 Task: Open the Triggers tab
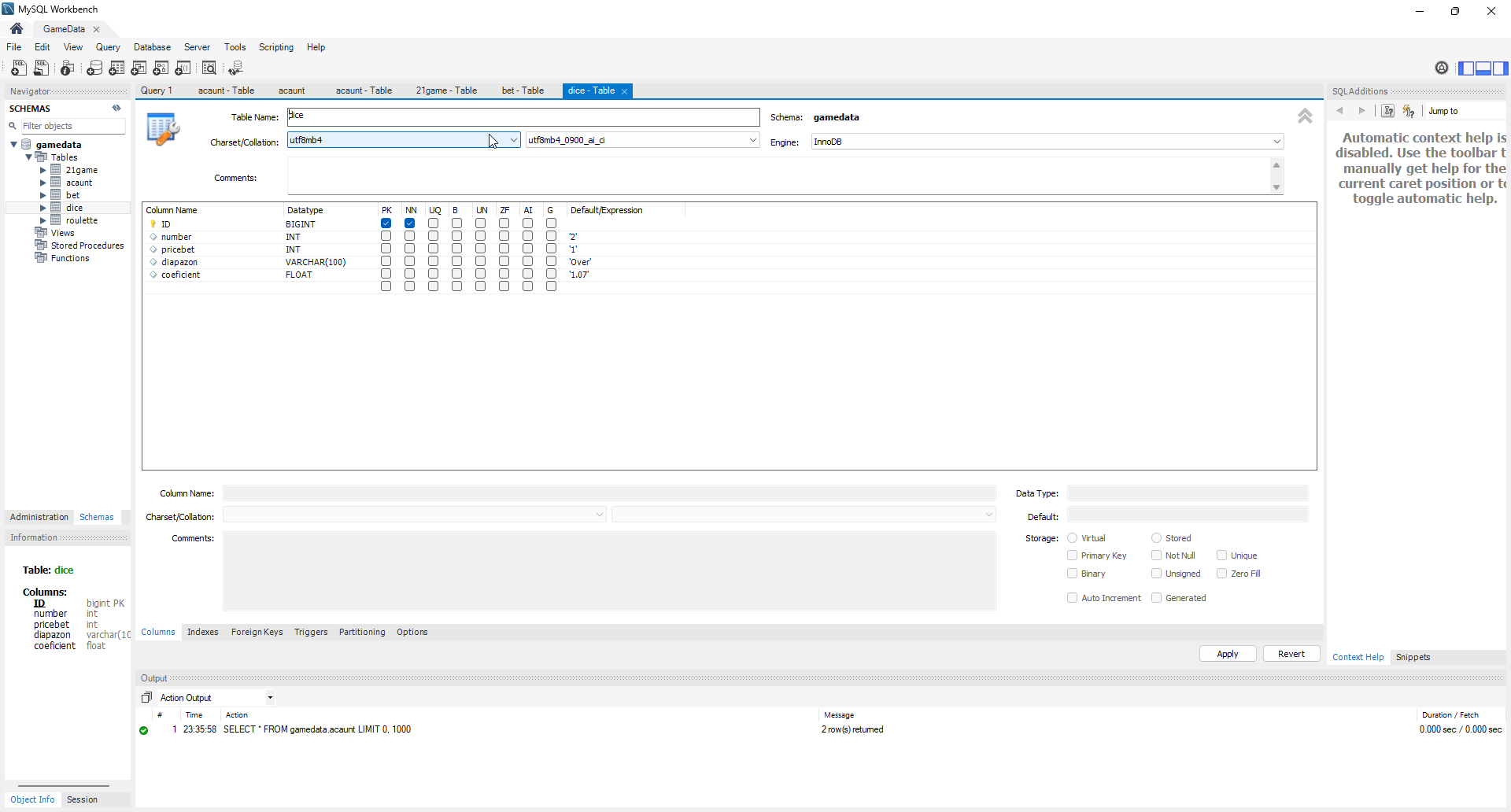pyautogui.click(x=311, y=632)
